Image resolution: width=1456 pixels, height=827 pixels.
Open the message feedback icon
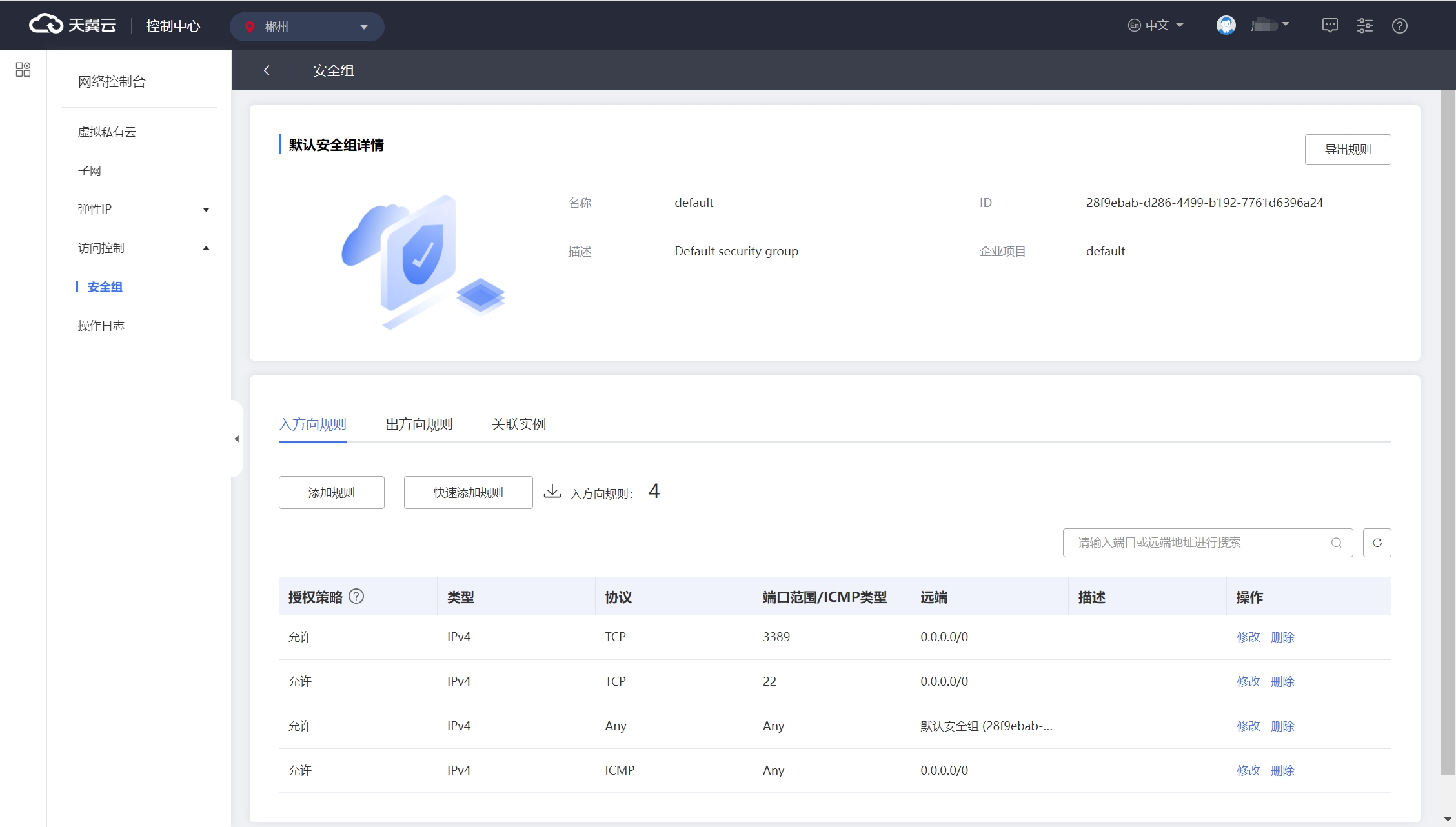coord(1330,26)
